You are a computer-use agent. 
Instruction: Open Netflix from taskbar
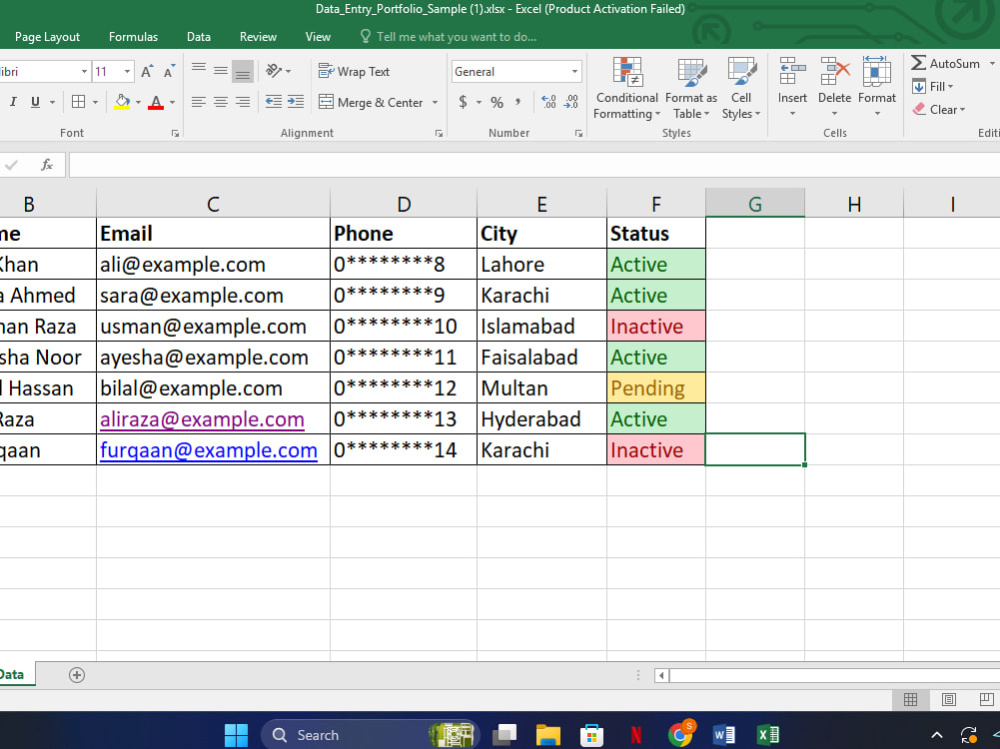click(635, 735)
